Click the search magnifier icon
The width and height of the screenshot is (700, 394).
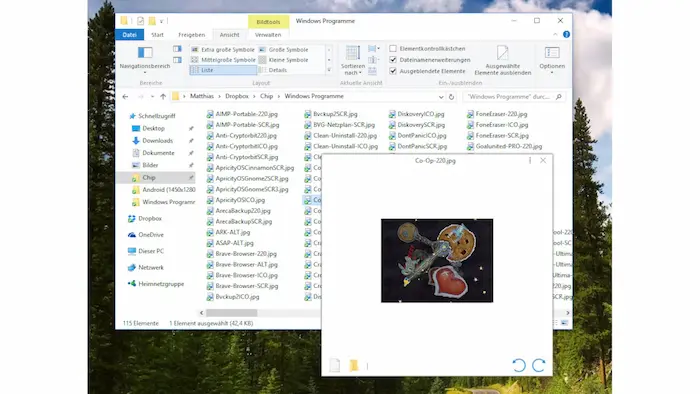(x=558, y=96)
